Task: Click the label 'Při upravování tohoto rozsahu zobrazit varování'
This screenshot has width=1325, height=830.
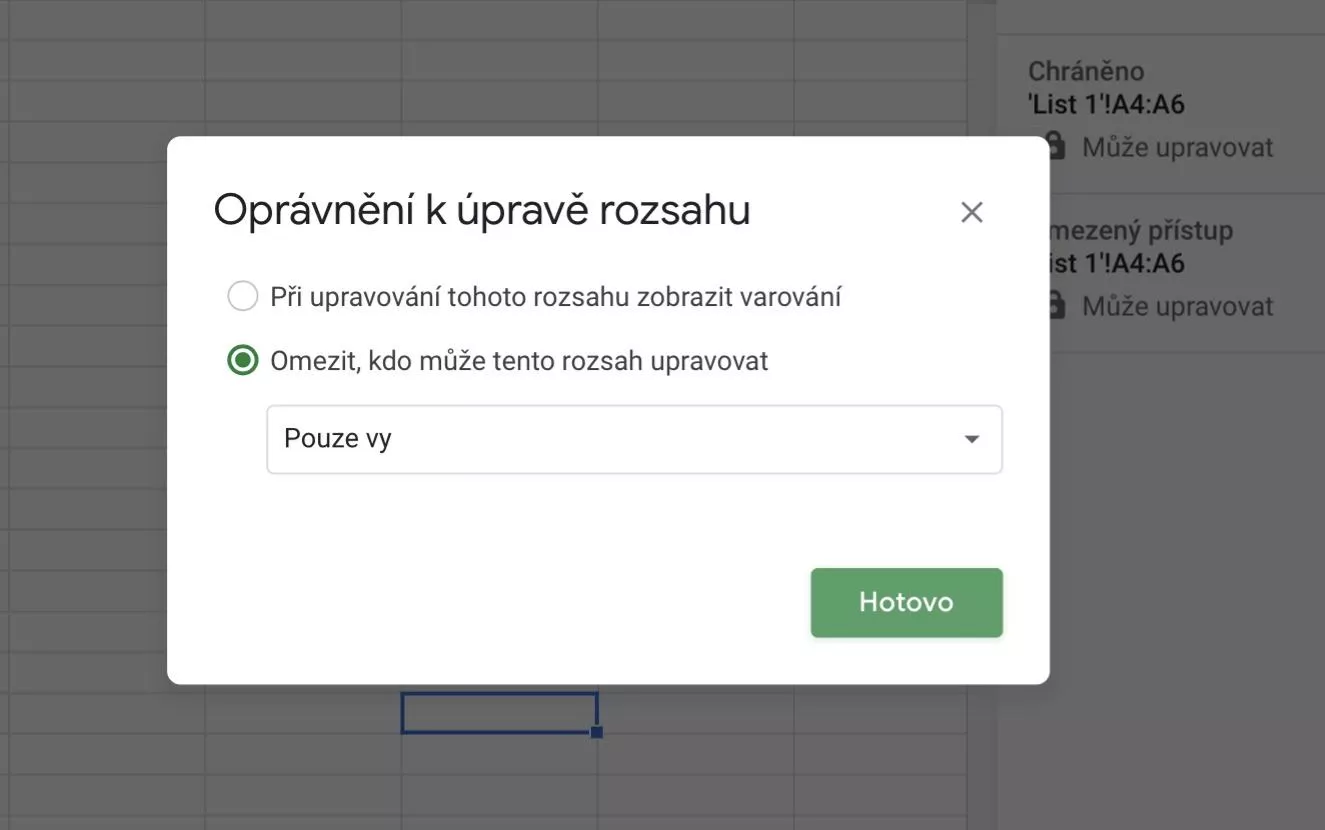Action: click(555, 297)
